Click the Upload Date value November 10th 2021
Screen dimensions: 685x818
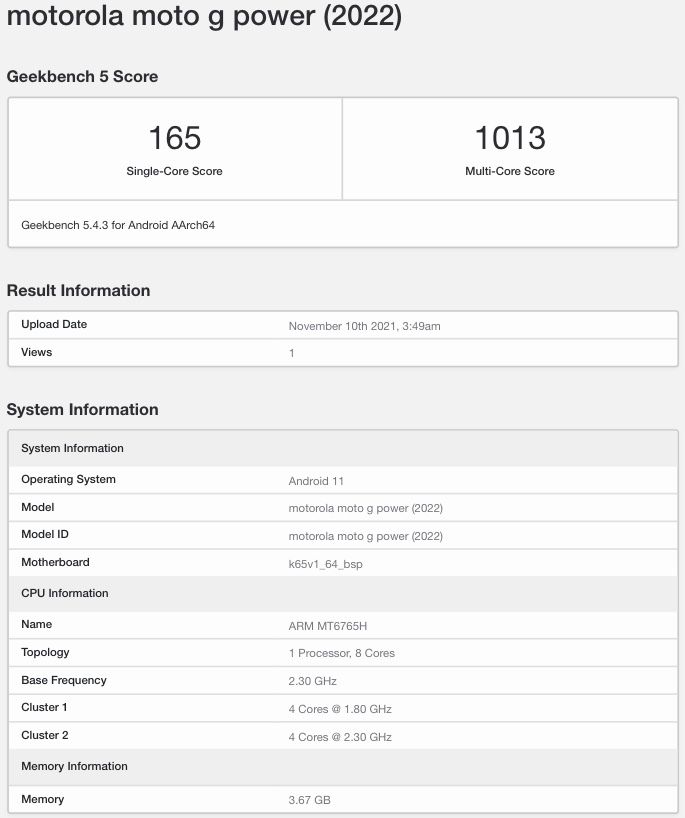364,326
